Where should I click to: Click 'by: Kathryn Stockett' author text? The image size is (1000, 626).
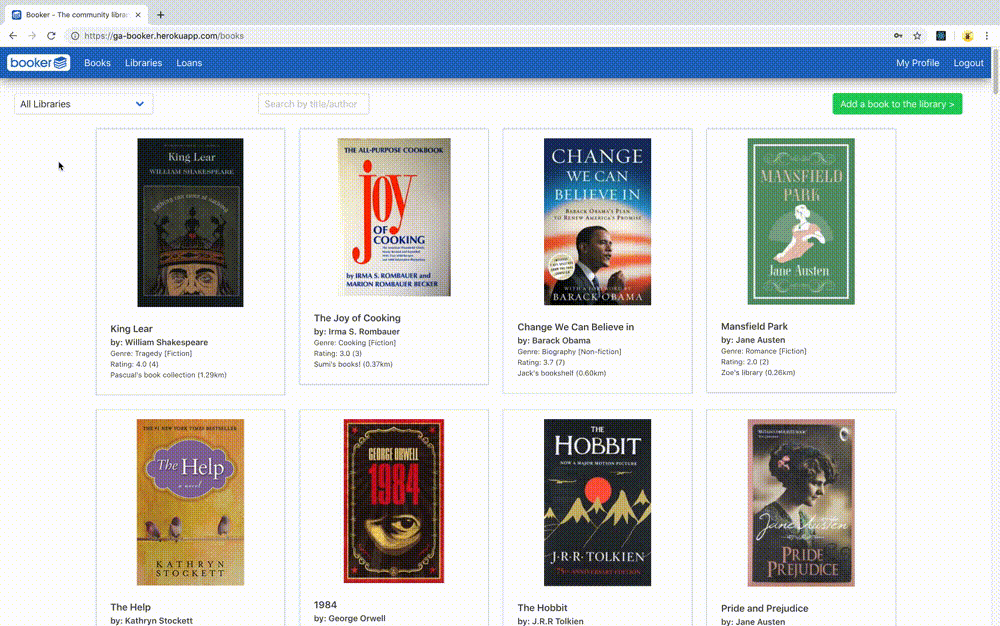[151, 620]
